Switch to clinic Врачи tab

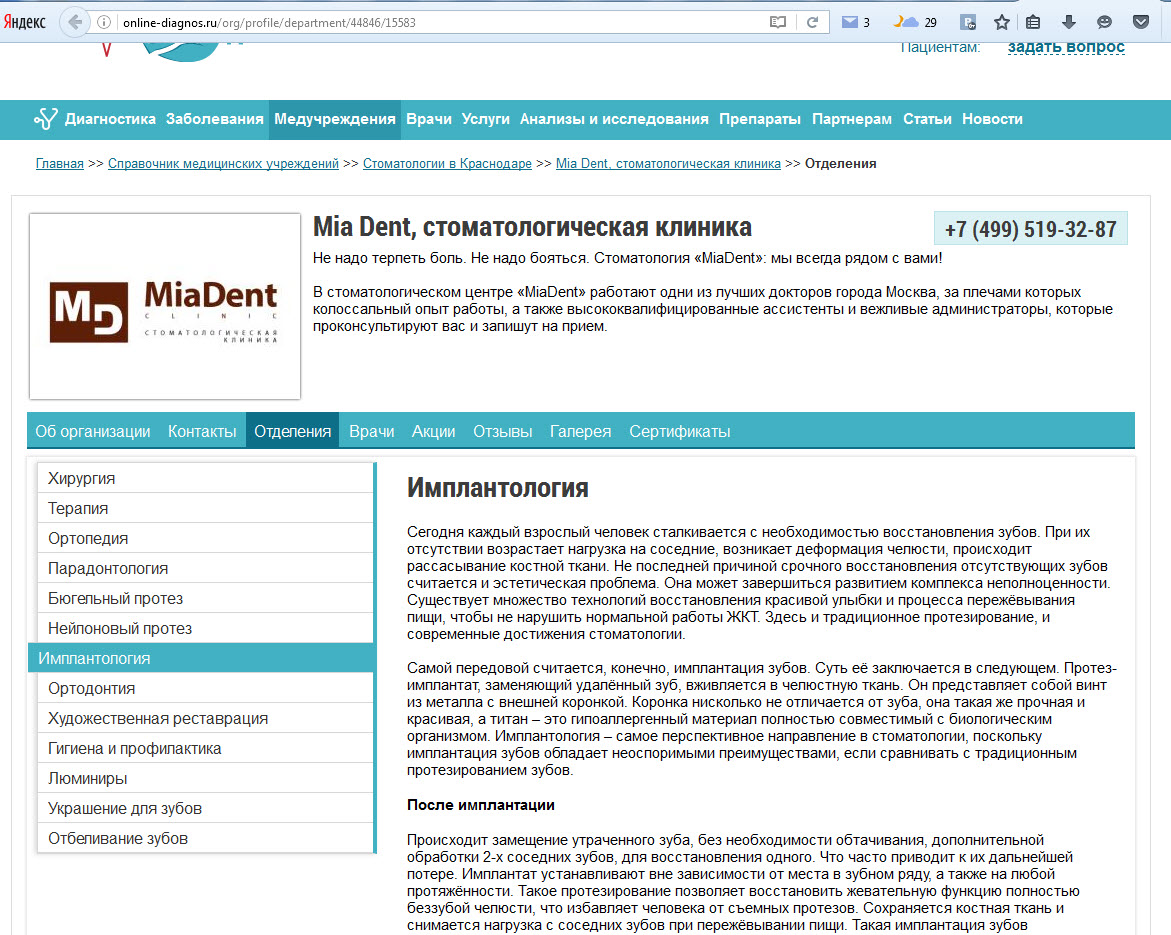pos(372,431)
